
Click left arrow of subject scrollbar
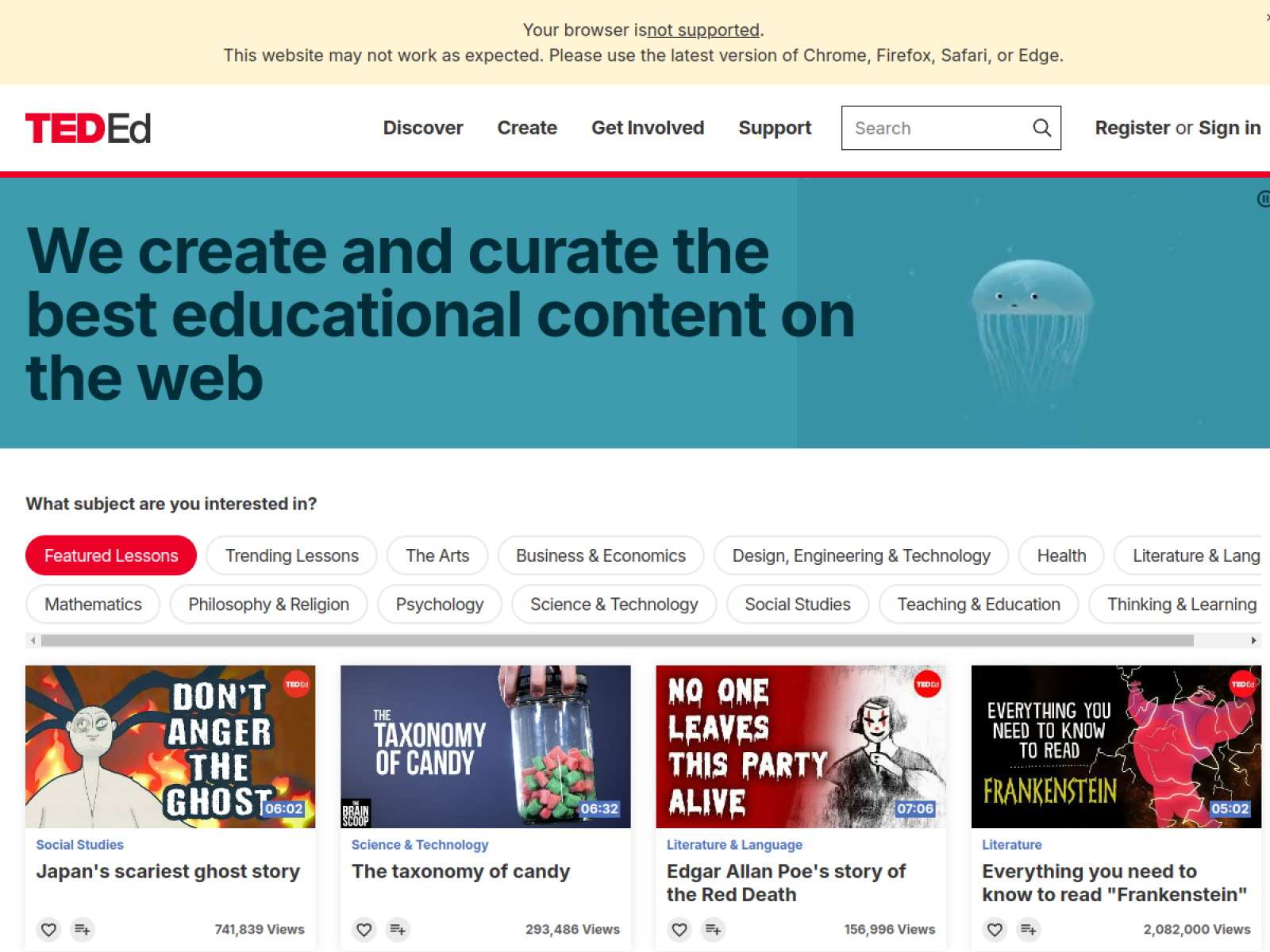click(x=33, y=640)
